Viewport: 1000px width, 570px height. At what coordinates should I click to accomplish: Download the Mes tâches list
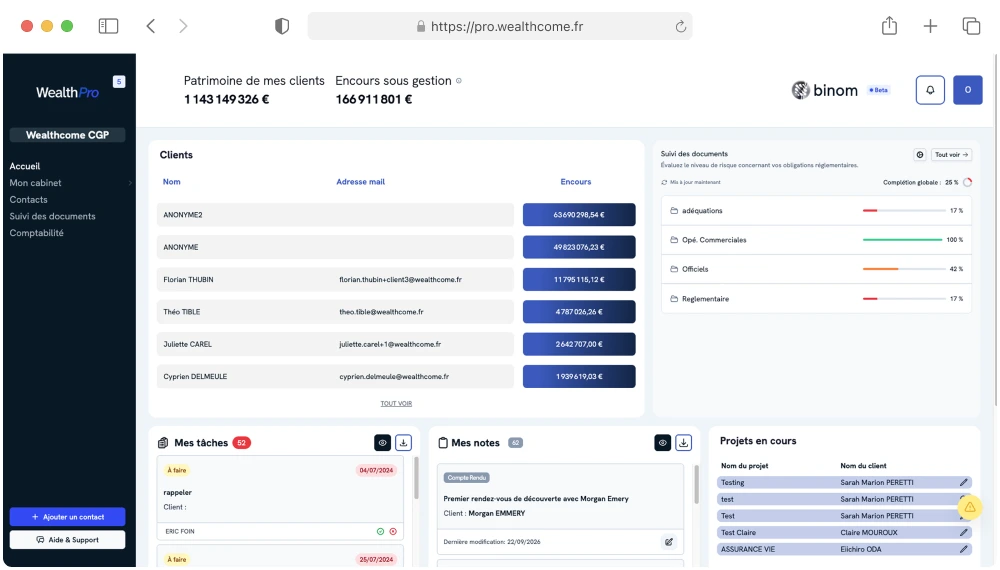403,442
